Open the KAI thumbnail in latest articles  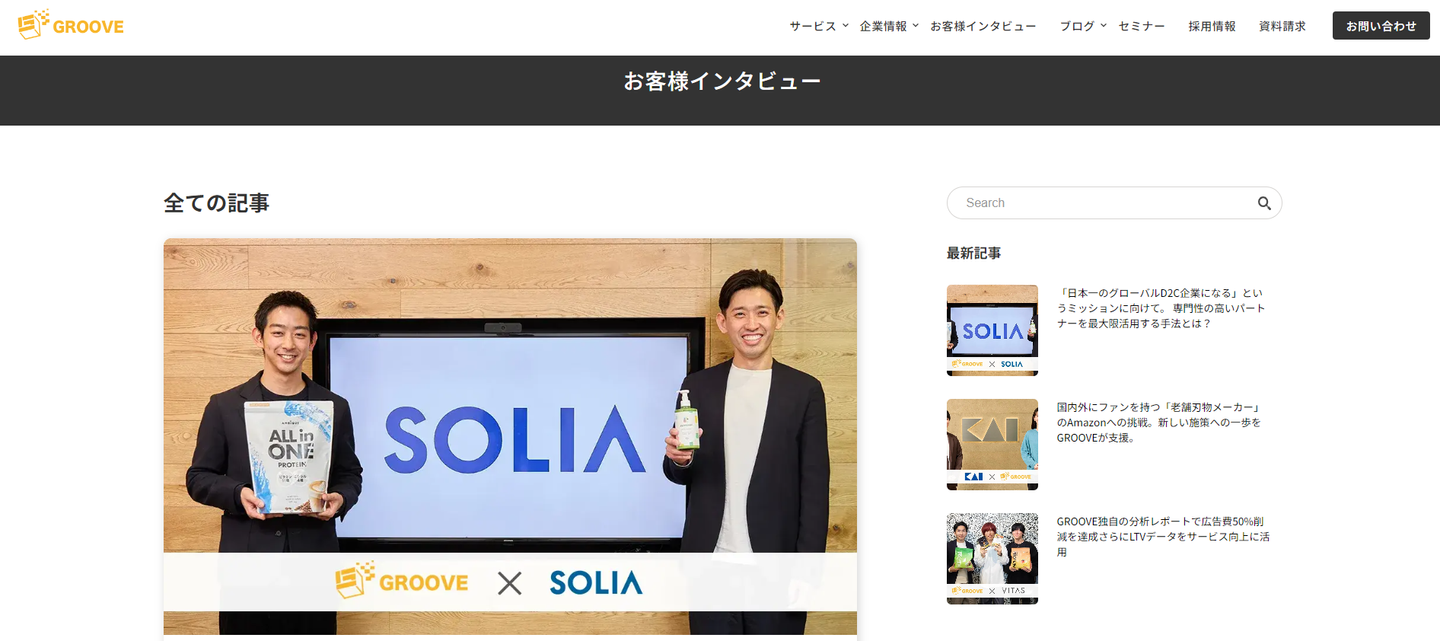pyautogui.click(x=992, y=444)
